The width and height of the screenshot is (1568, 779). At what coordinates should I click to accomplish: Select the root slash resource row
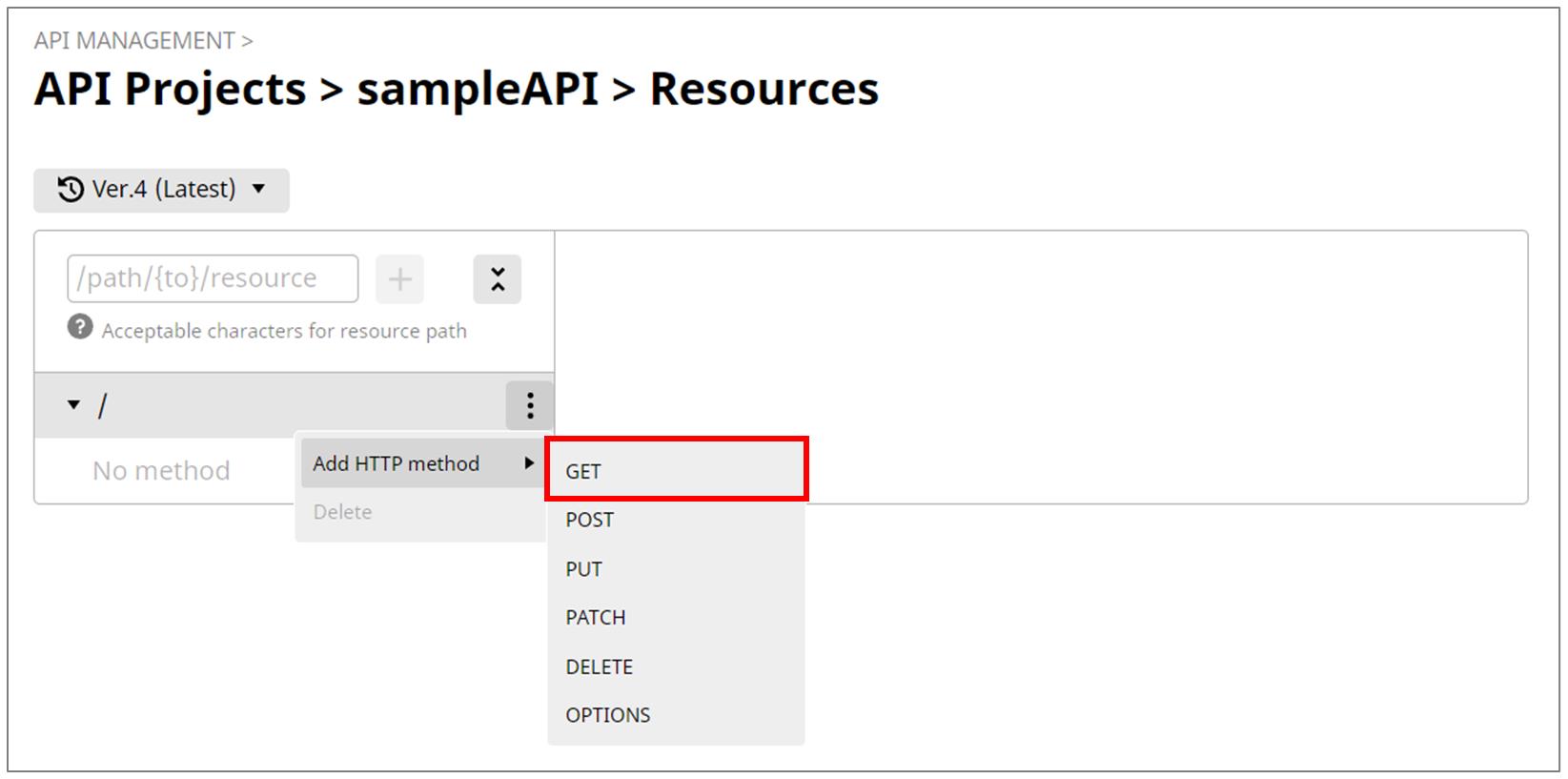294,405
